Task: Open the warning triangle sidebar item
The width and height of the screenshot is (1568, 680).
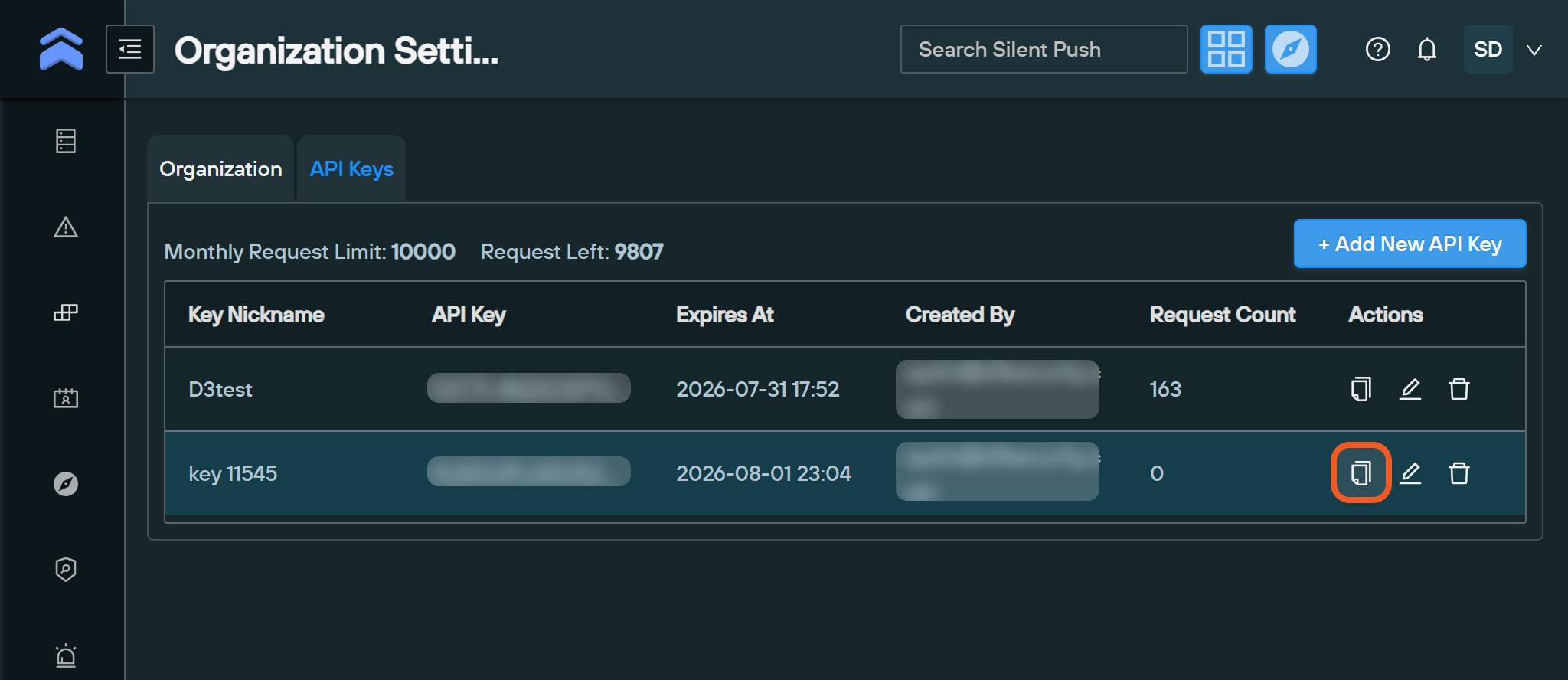Action: tap(66, 227)
